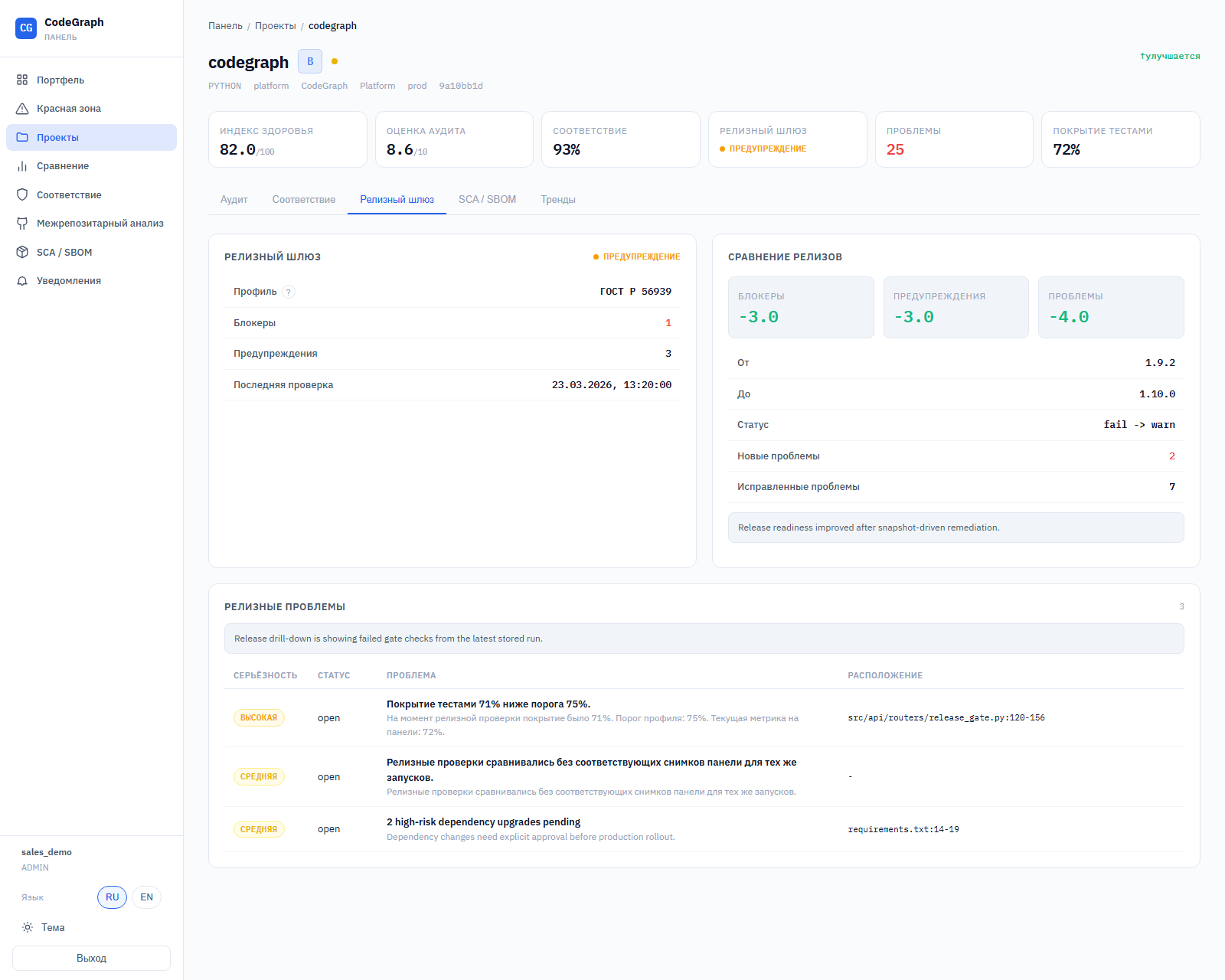Click the ВЫСОКАЯ severity badge

(x=259, y=718)
